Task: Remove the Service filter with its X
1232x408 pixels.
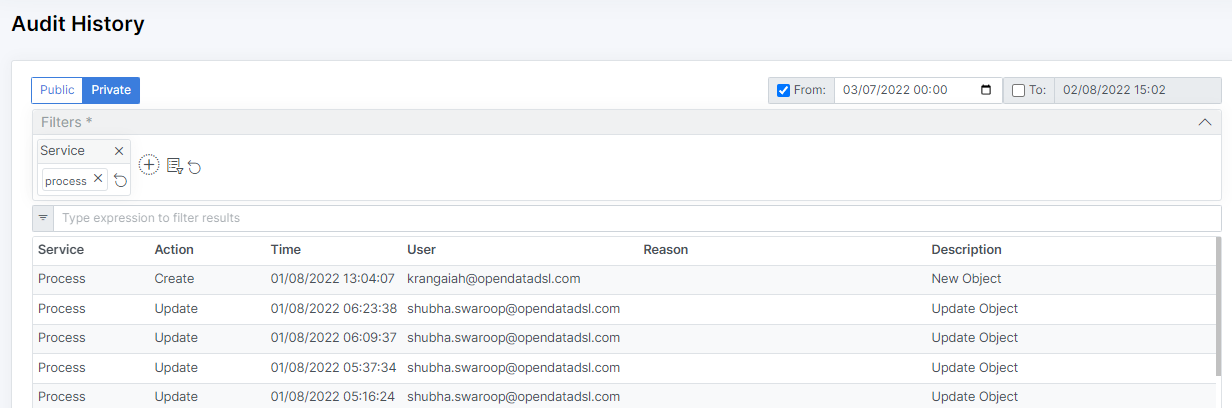Action: click(119, 151)
